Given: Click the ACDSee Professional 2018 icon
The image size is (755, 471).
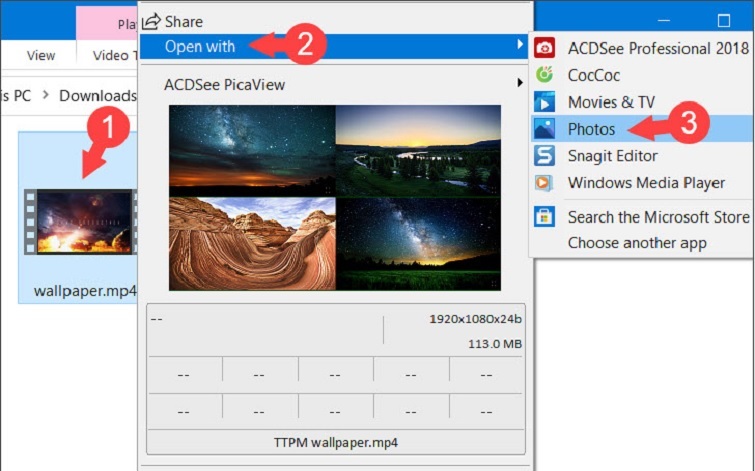Looking at the screenshot, I should point(544,48).
